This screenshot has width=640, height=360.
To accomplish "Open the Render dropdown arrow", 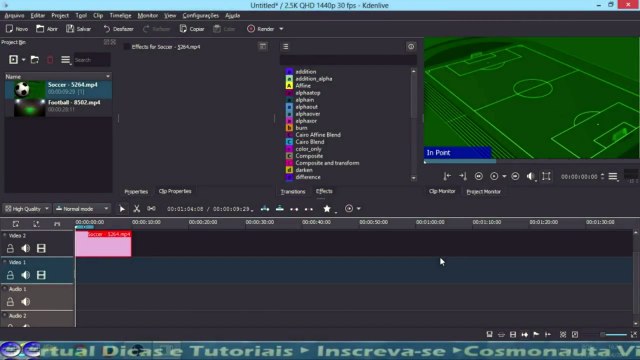I will (281, 29).
